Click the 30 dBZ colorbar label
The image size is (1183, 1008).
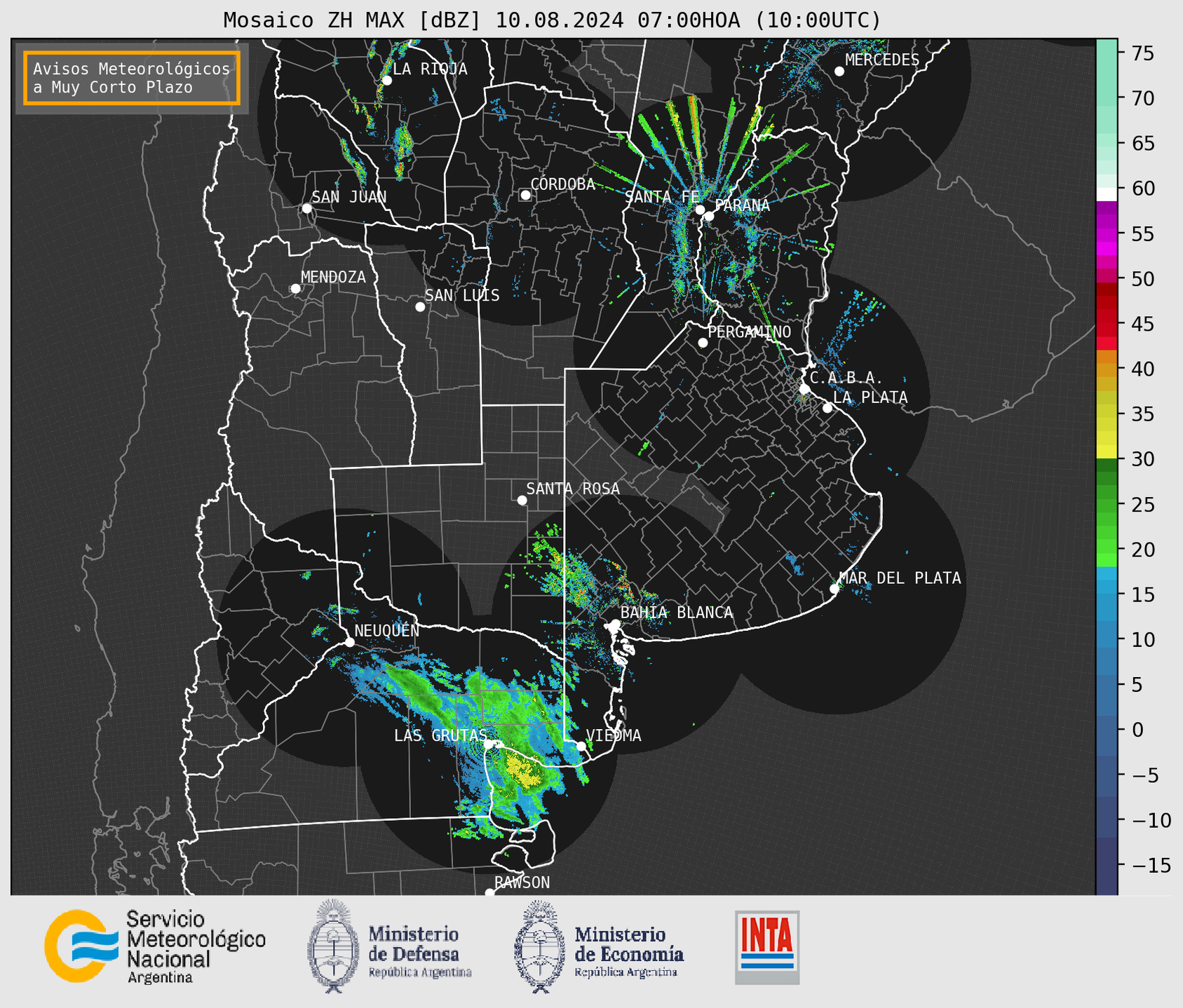(1143, 459)
